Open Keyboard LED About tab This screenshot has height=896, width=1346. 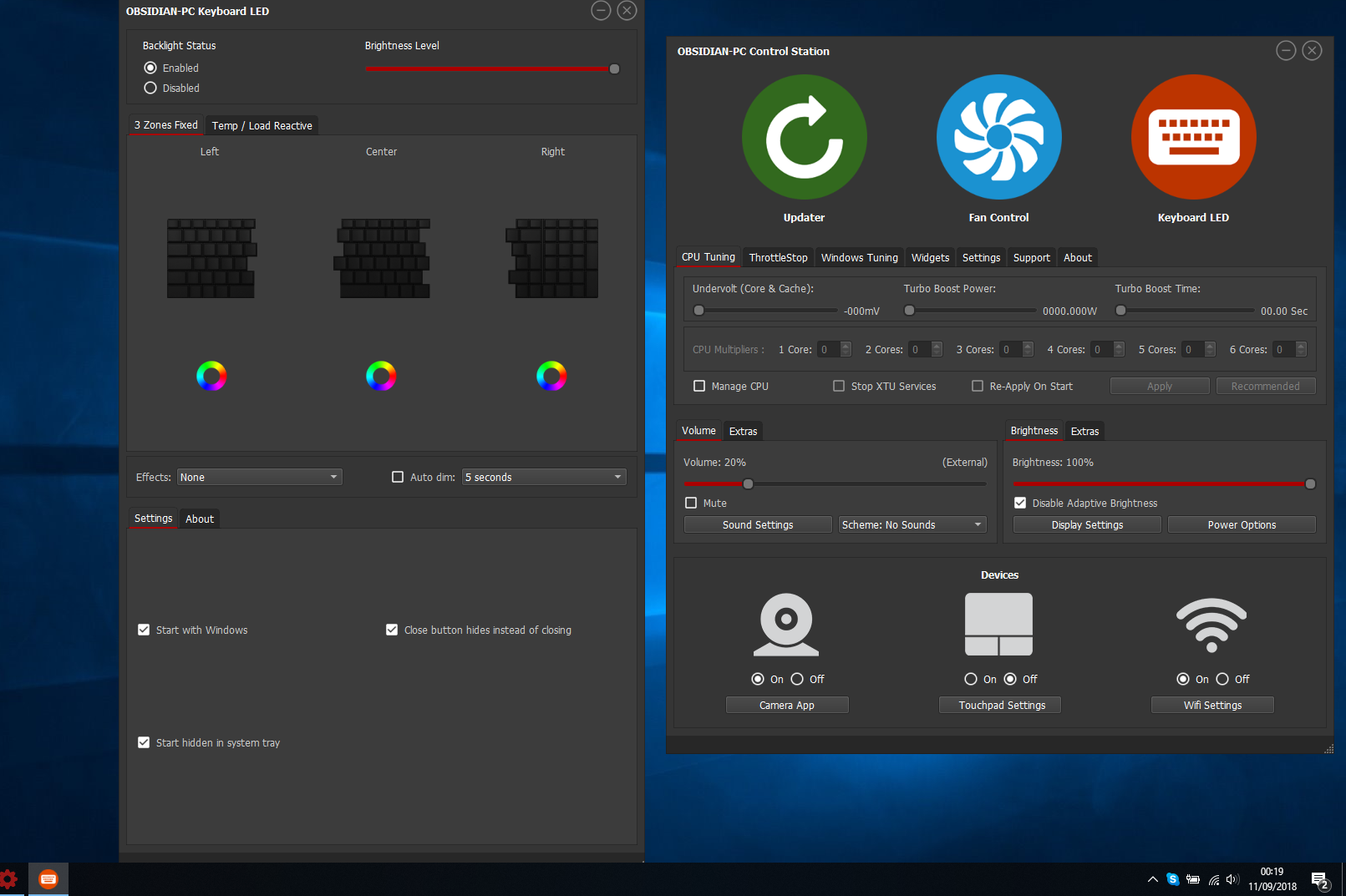[x=200, y=519]
